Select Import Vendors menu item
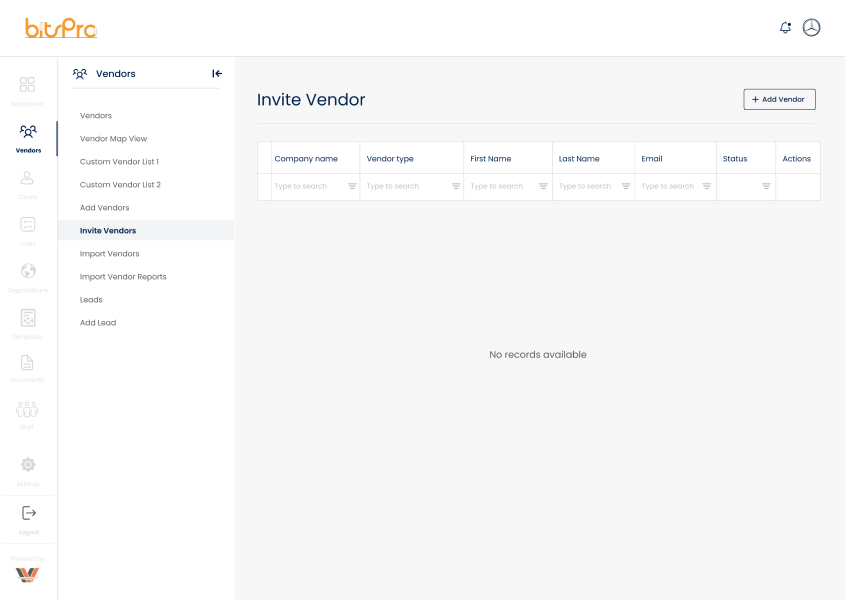Image resolution: width=845 pixels, height=600 pixels. point(109,253)
